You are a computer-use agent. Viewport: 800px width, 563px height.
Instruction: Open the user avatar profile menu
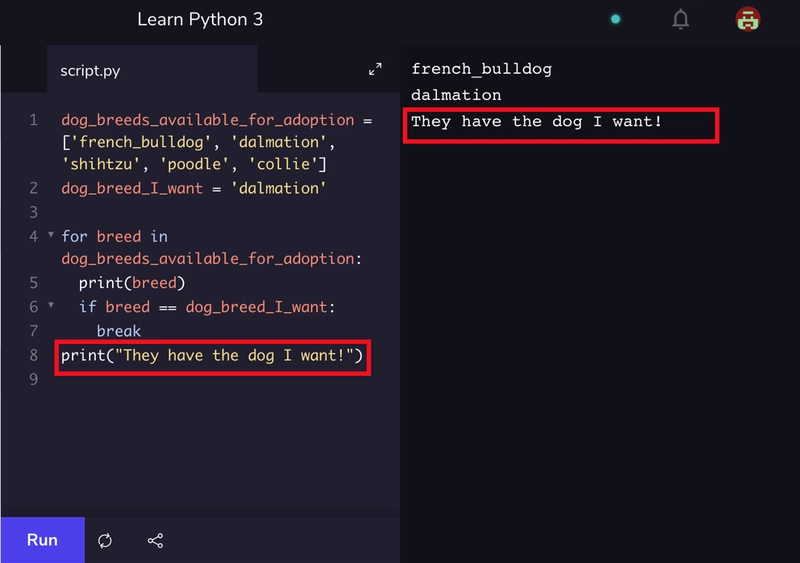[747, 19]
